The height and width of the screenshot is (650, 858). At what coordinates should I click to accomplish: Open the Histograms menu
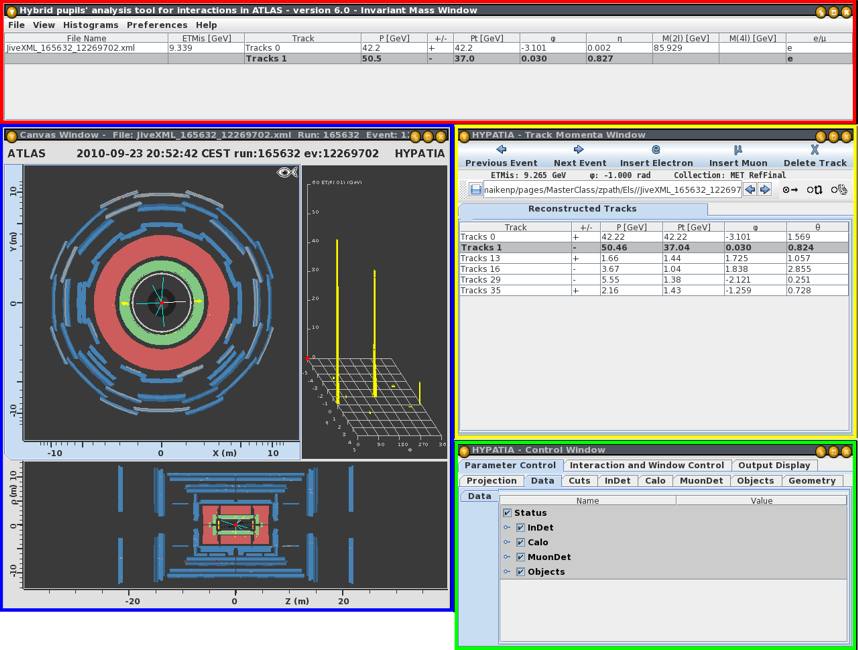[90, 25]
